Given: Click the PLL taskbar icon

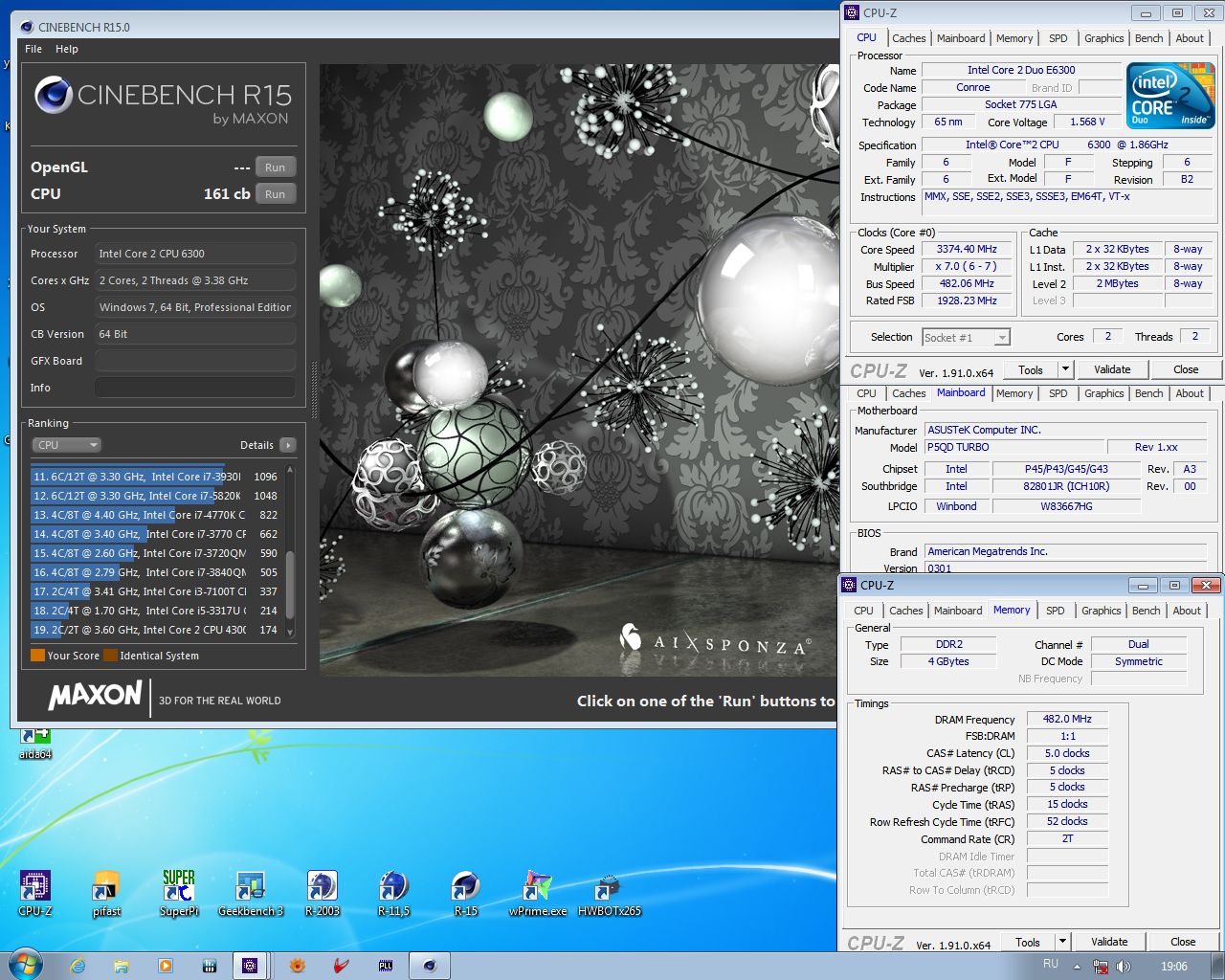Looking at the screenshot, I should pos(386,966).
